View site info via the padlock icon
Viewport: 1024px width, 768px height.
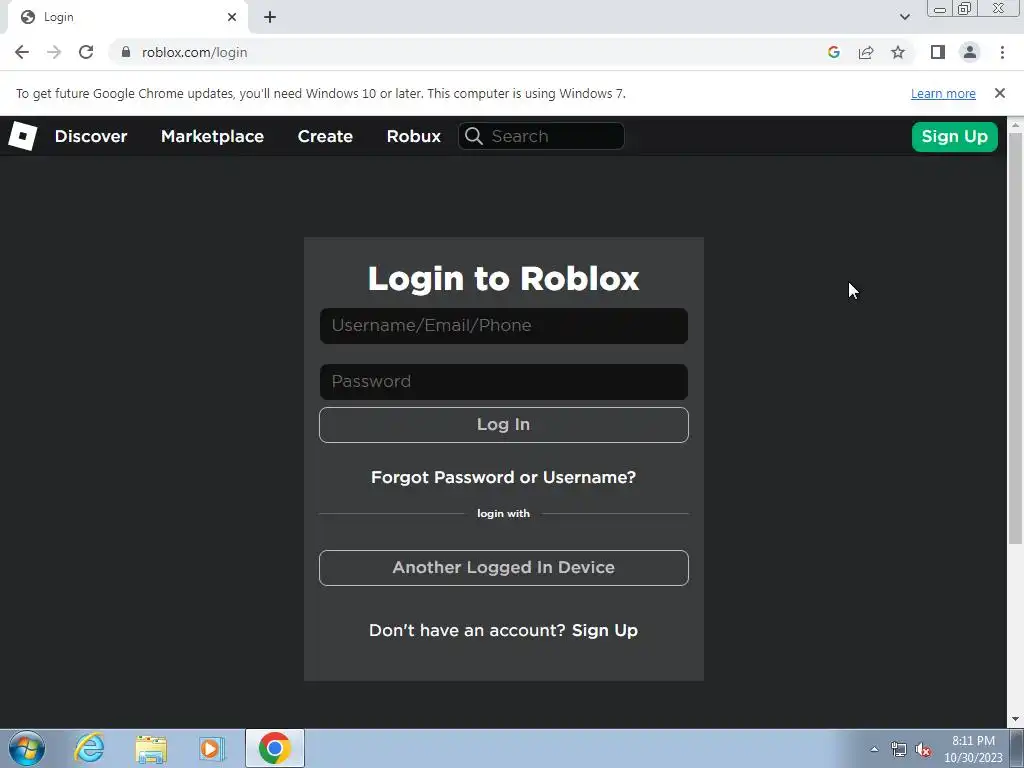coord(126,52)
